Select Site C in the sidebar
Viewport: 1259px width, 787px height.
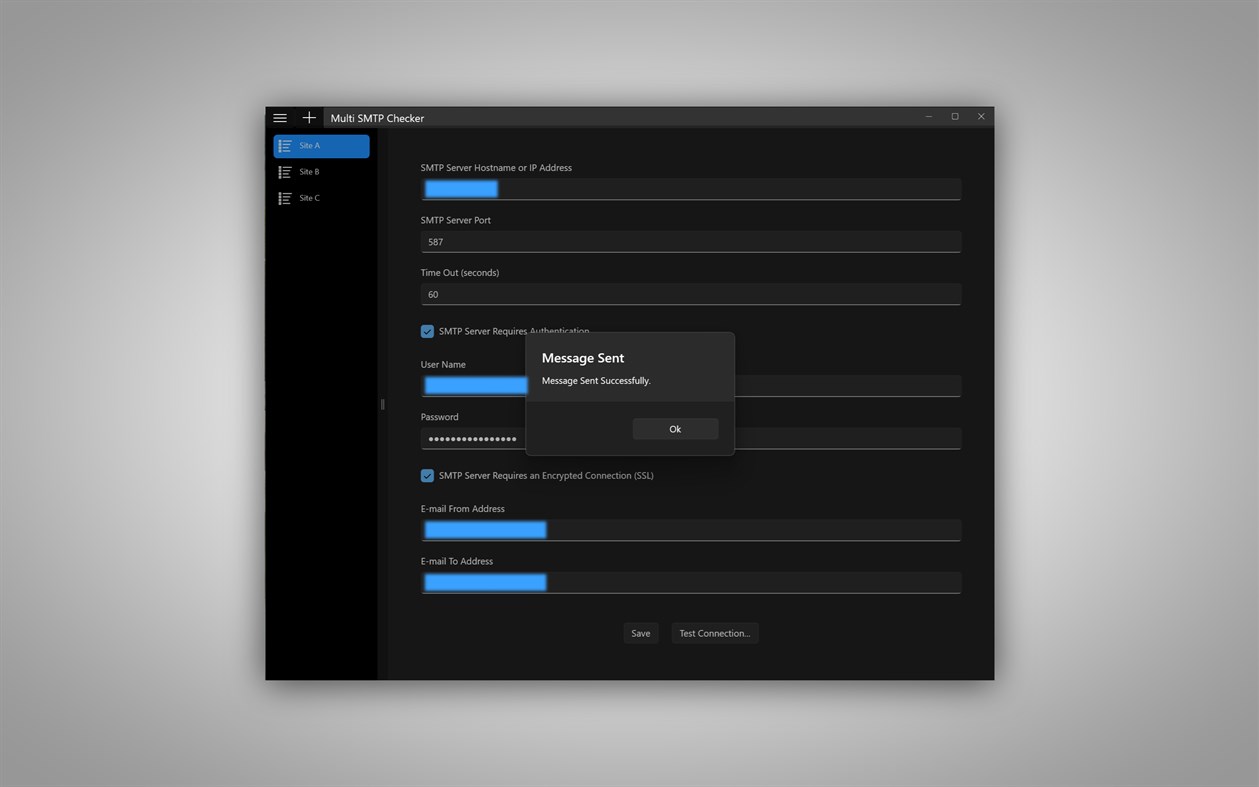point(320,197)
